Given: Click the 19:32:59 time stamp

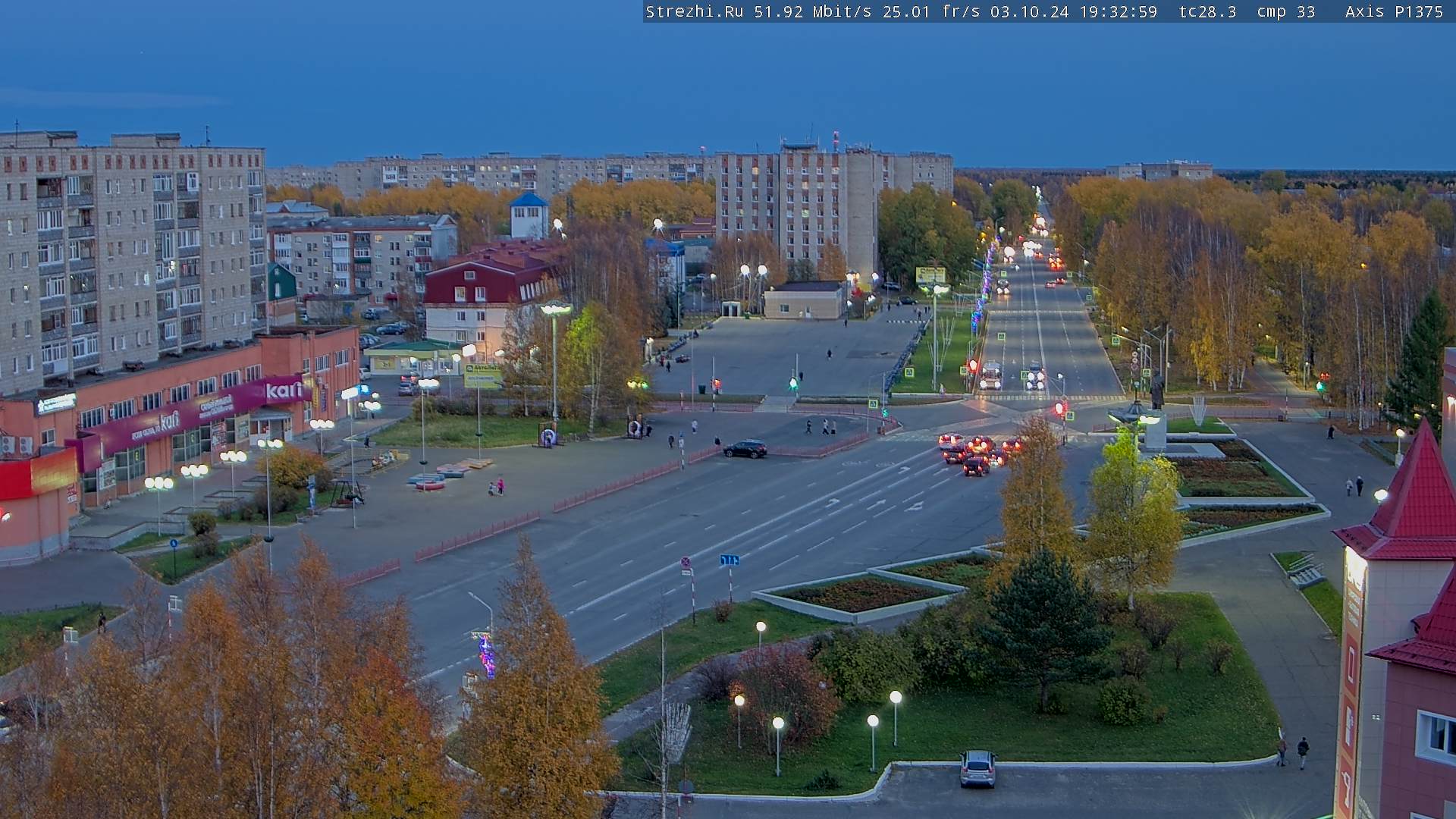Looking at the screenshot, I should click(1119, 11).
